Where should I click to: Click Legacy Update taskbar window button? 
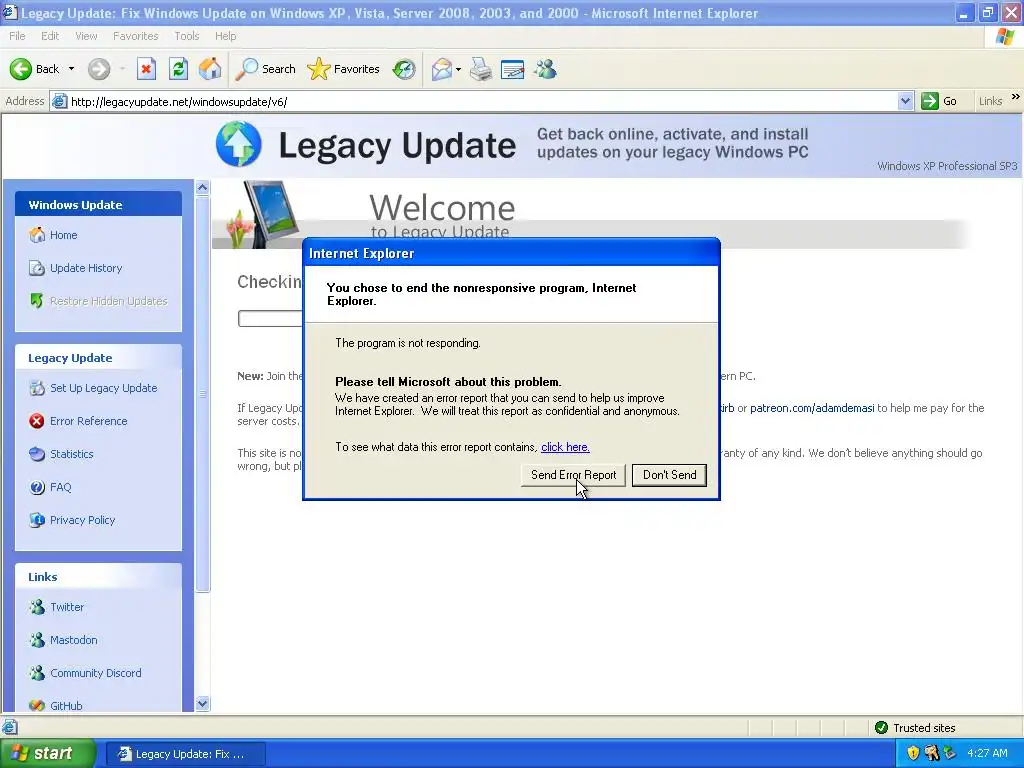click(x=185, y=754)
